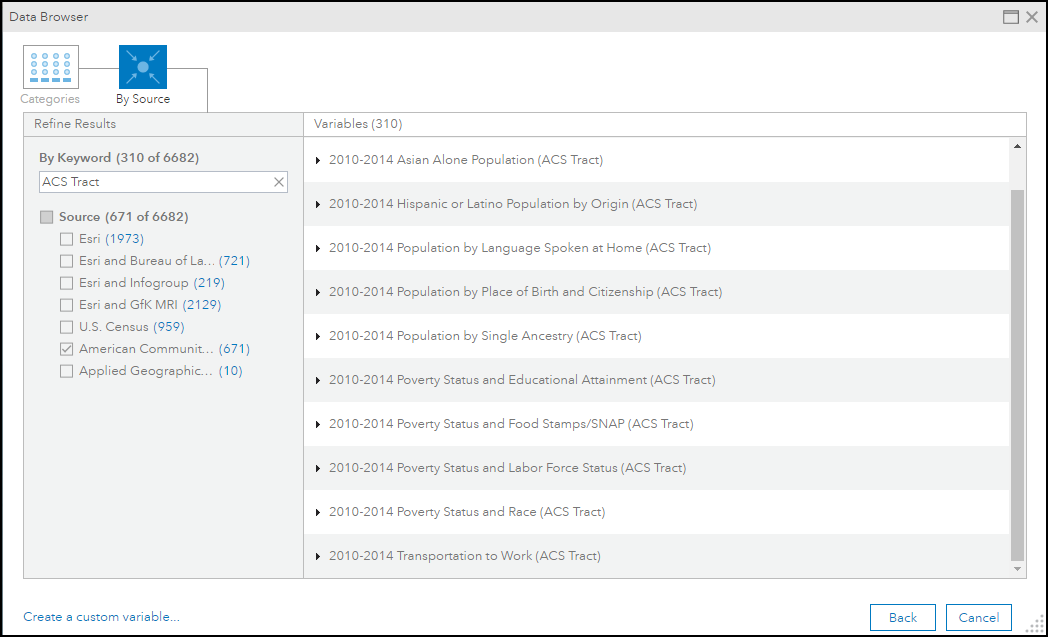Enable the U.S. Census source filter
The image size is (1048, 637).
[x=66, y=327]
